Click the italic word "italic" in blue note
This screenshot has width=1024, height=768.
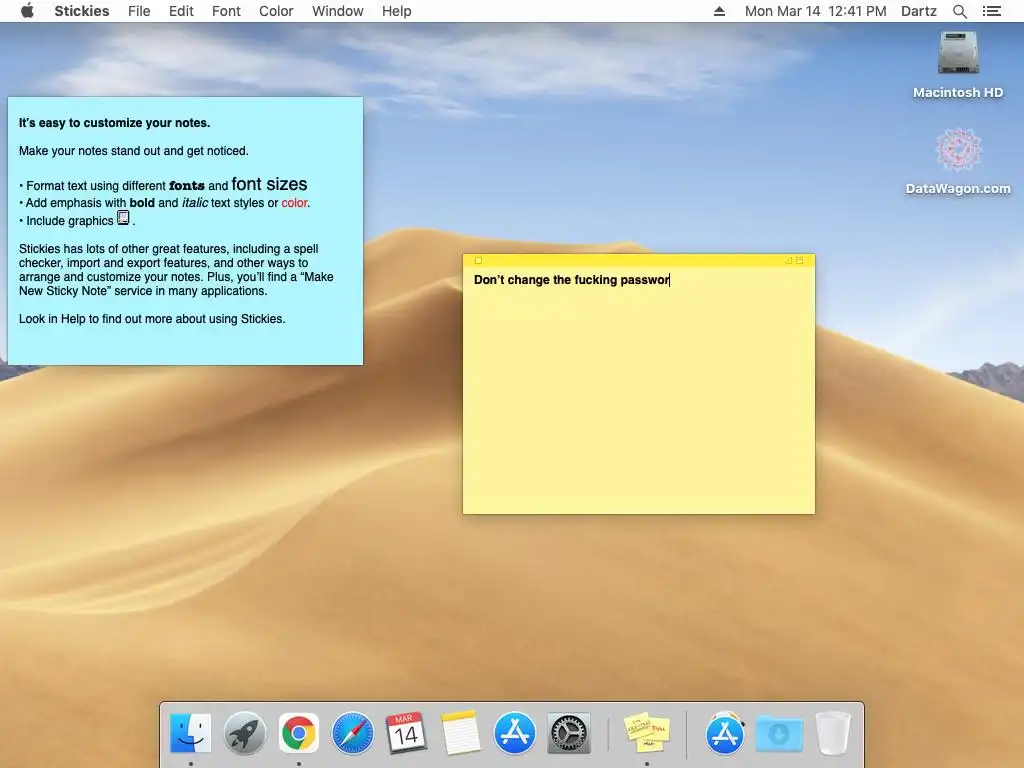click(x=195, y=202)
